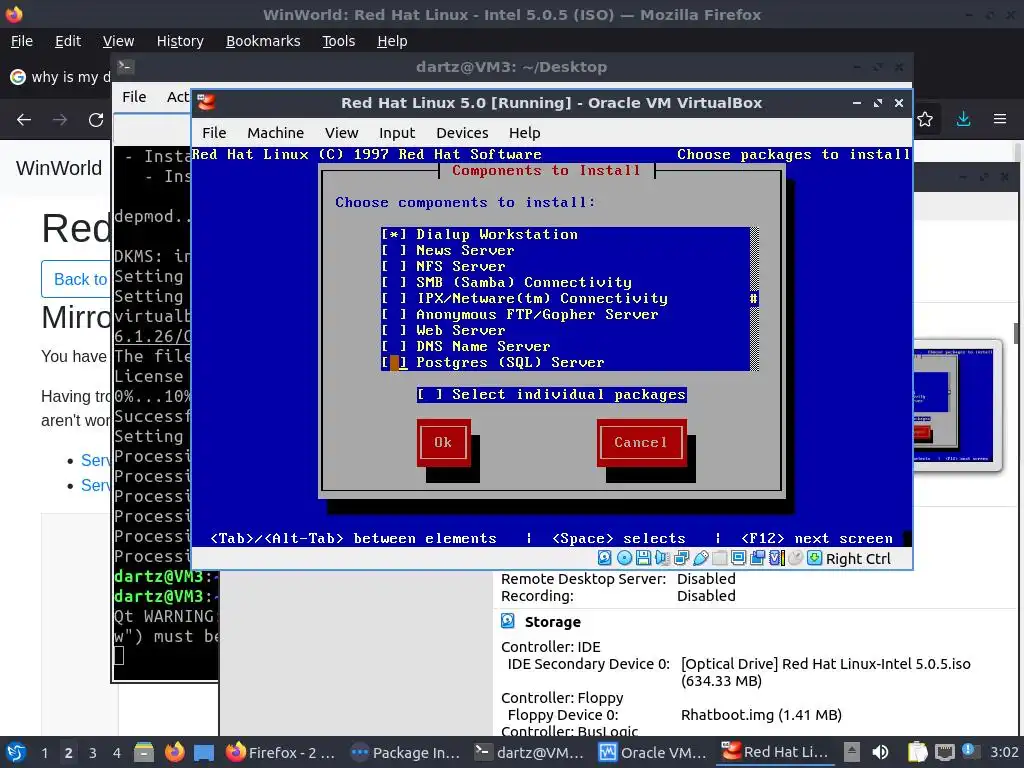Click the display settings status icon
This screenshot has width=1024, height=768.
(x=739, y=558)
